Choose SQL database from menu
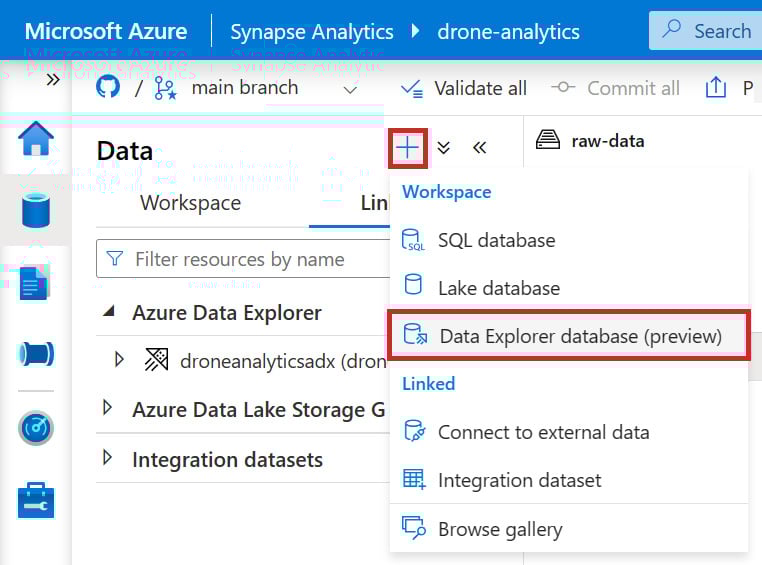 pos(569,240)
